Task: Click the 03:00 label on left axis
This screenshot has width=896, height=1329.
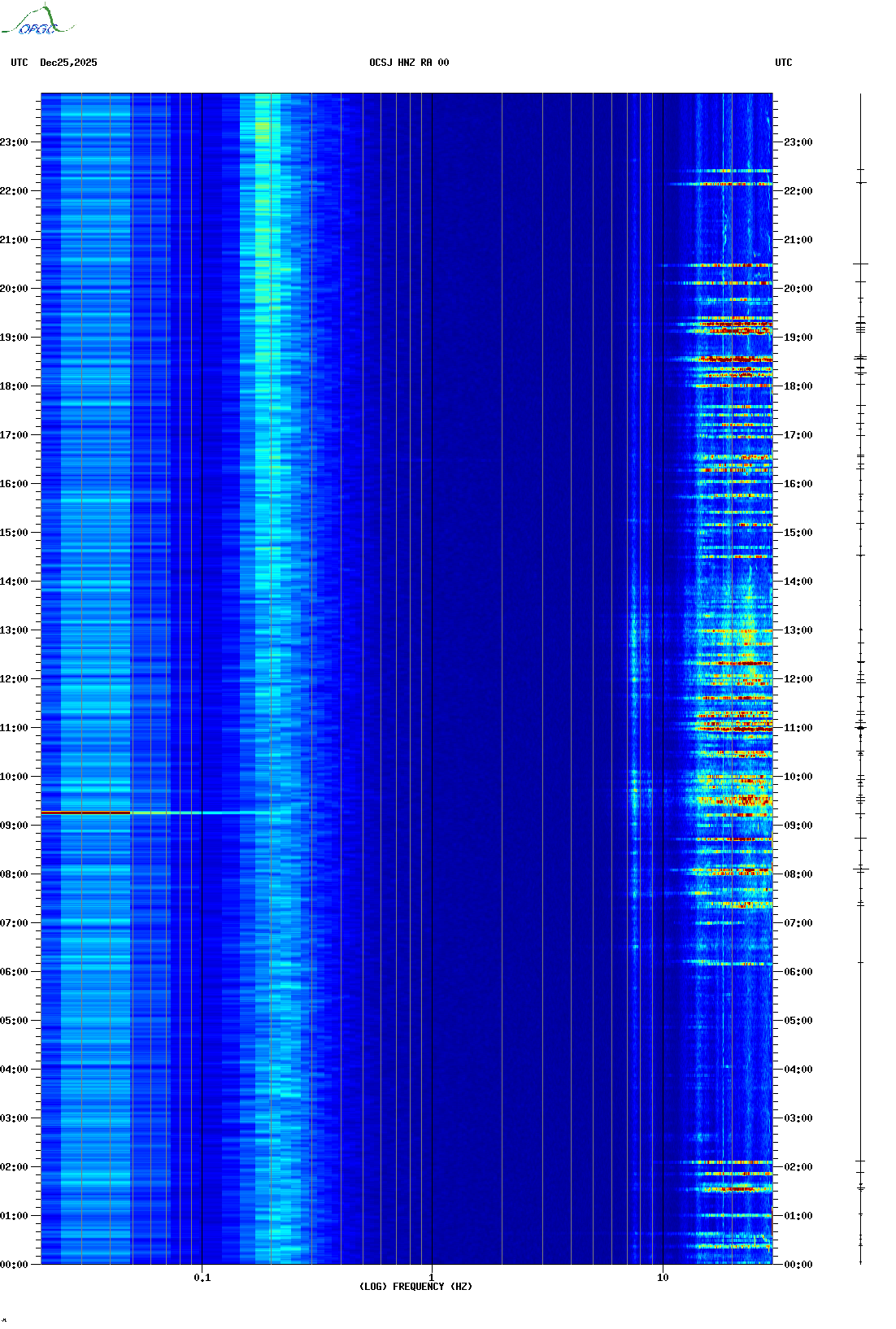Action: 14,1118
